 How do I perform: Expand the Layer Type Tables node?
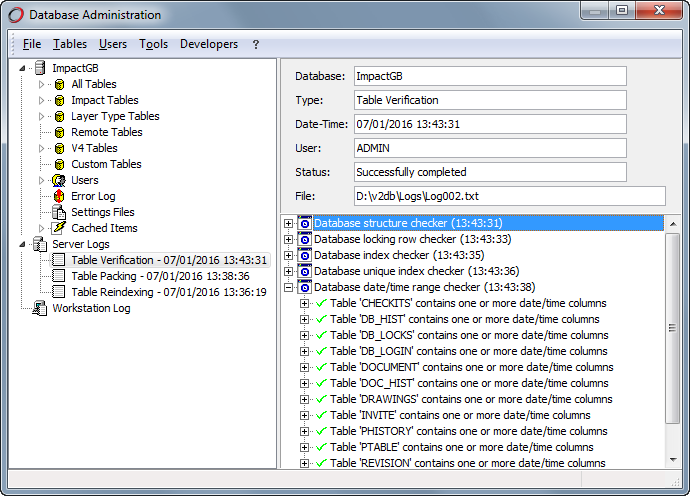(x=41, y=116)
